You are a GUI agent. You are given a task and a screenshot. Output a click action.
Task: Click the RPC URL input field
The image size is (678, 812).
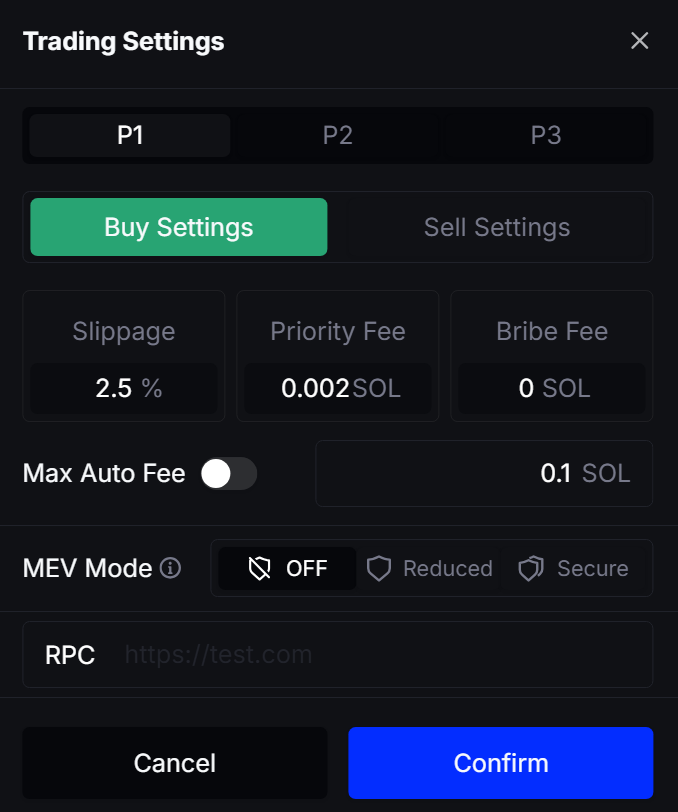click(x=380, y=655)
